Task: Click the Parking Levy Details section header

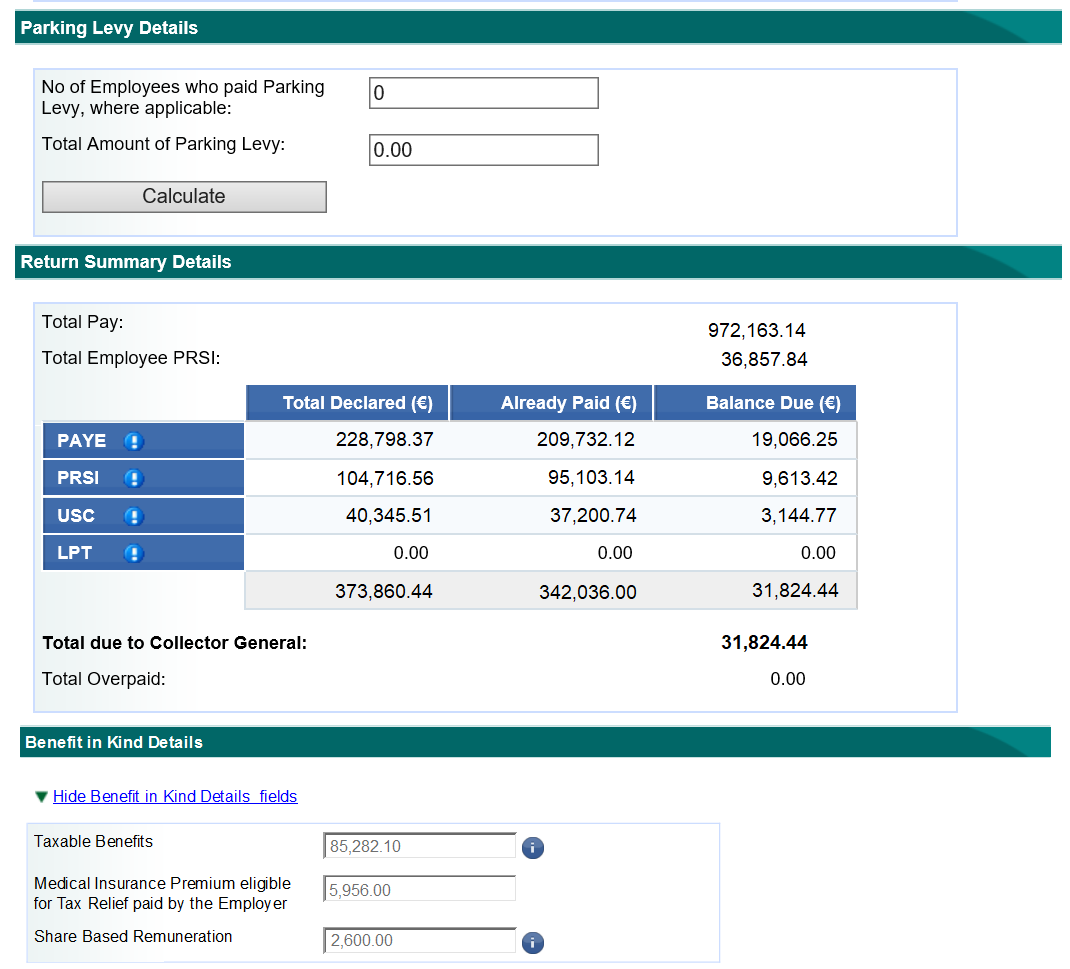Action: pos(110,28)
